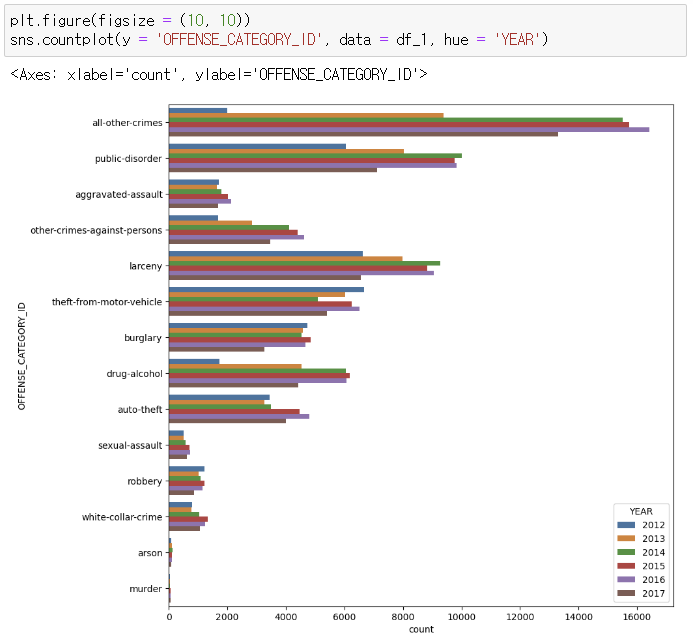Click the 'other-crimes-against-persons' axis label
693x641 pixels.
click(96, 230)
